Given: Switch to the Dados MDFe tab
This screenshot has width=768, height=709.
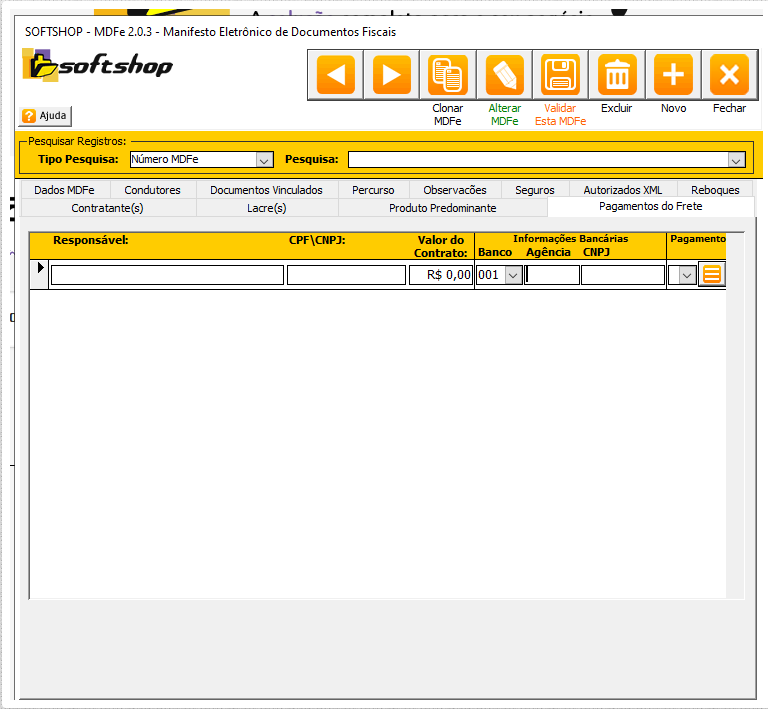Looking at the screenshot, I should [64, 190].
